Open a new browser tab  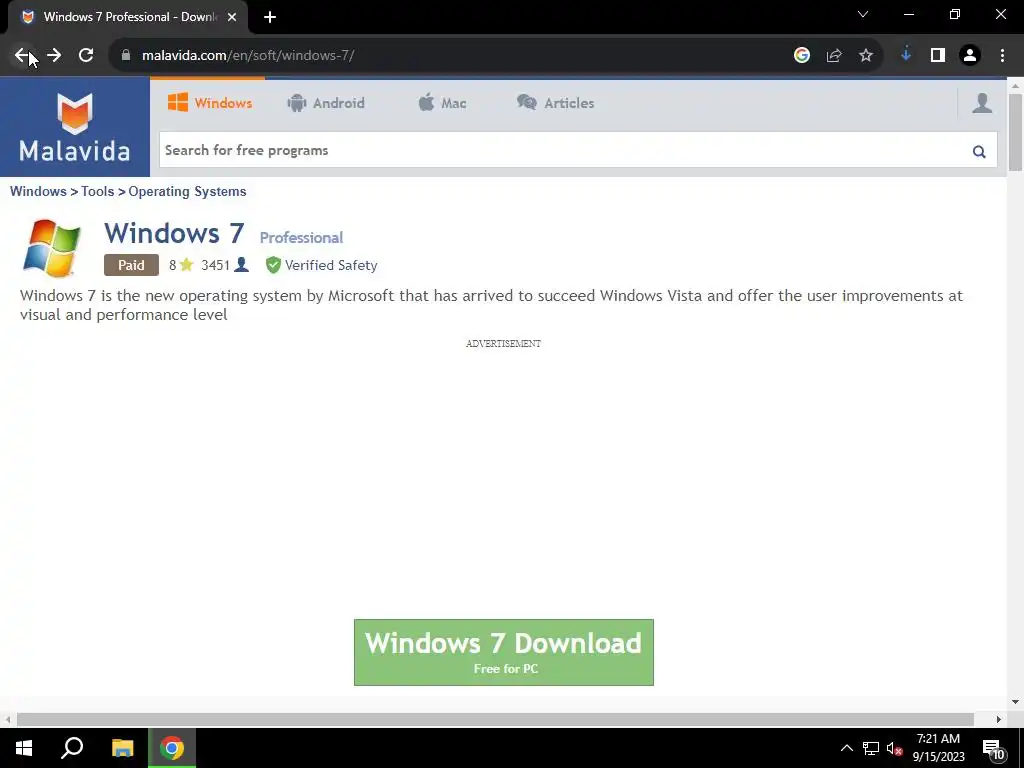tap(270, 18)
